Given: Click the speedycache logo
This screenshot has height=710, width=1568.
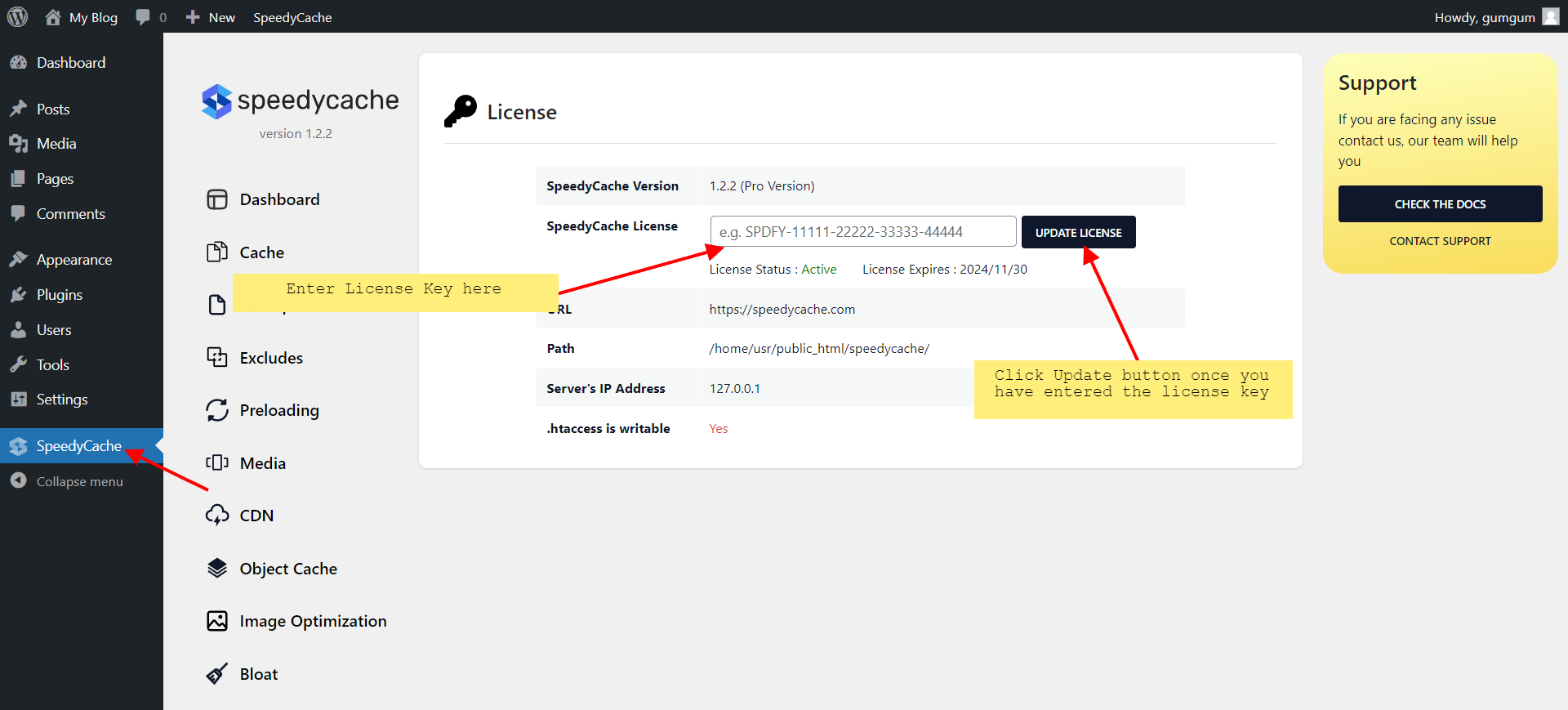Looking at the screenshot, I should click(x=300, y=101).
